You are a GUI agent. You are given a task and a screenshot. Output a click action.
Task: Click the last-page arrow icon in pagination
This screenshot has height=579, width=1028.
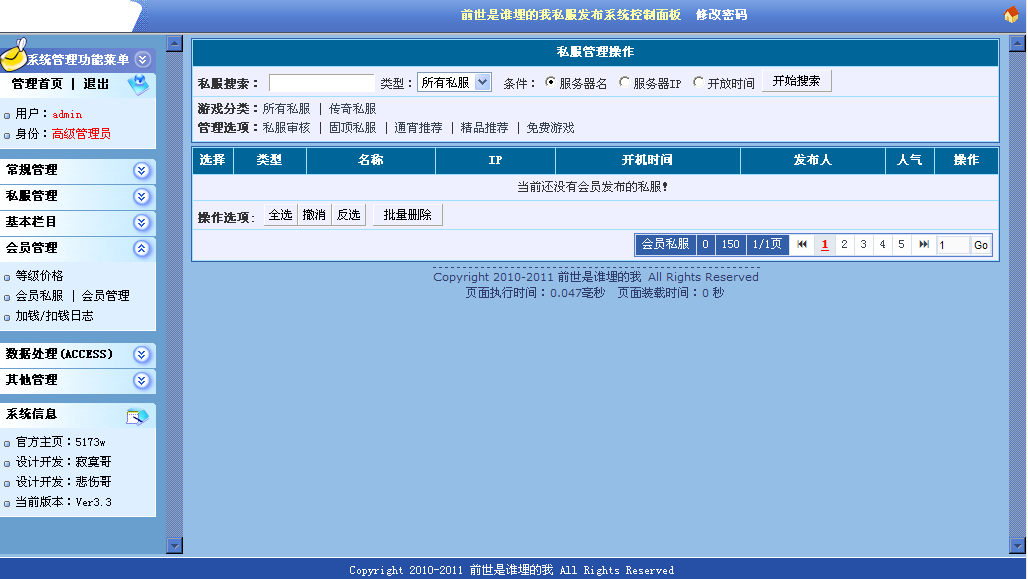point(924,245)
